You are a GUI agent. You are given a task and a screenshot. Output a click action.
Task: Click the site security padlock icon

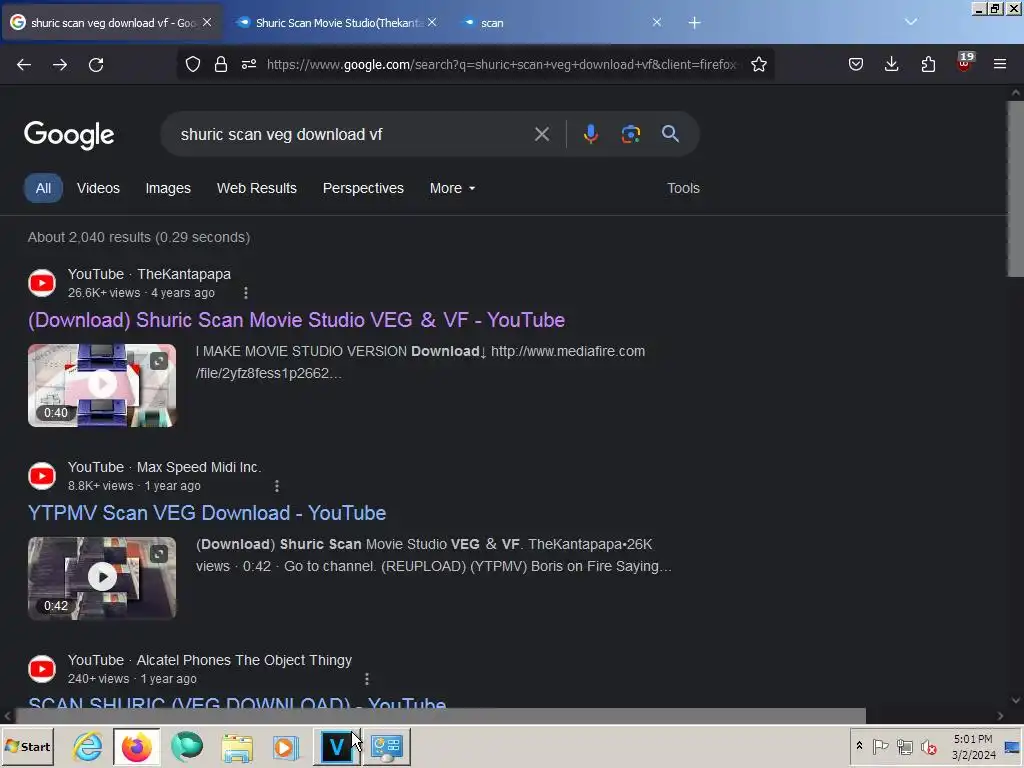[x=221, y=65]
